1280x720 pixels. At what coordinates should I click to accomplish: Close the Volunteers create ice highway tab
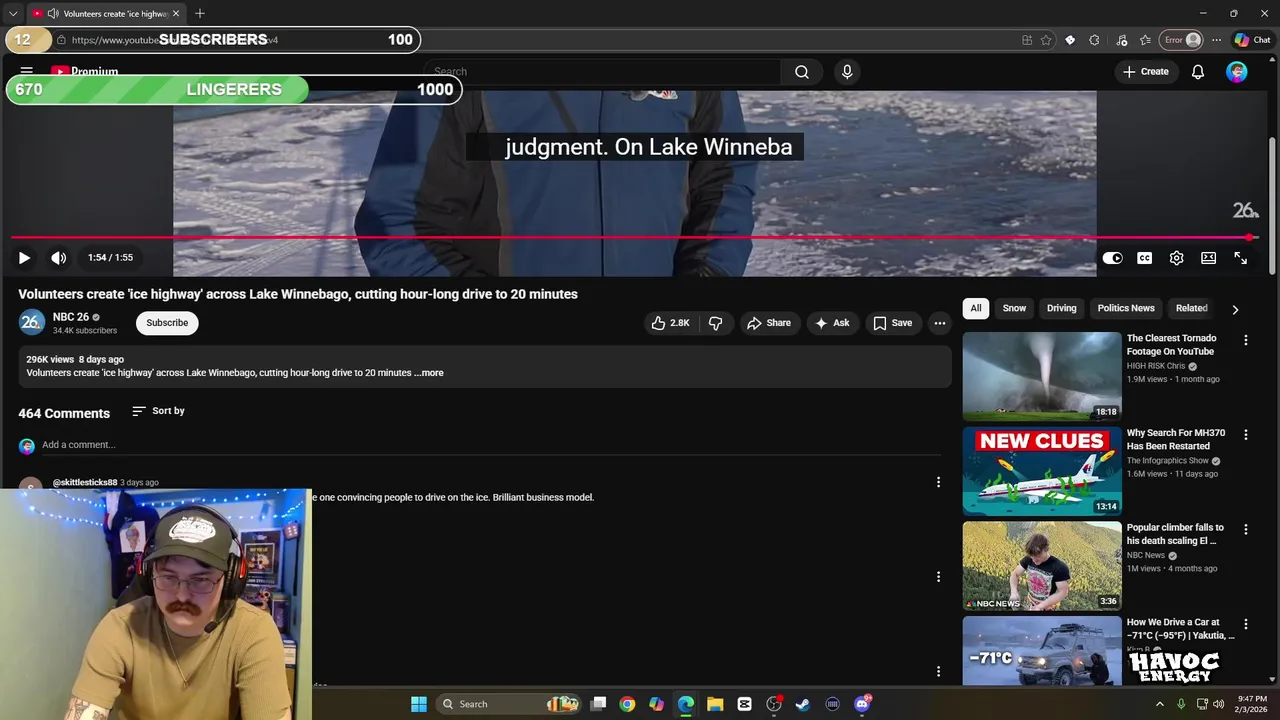point(176,13)
